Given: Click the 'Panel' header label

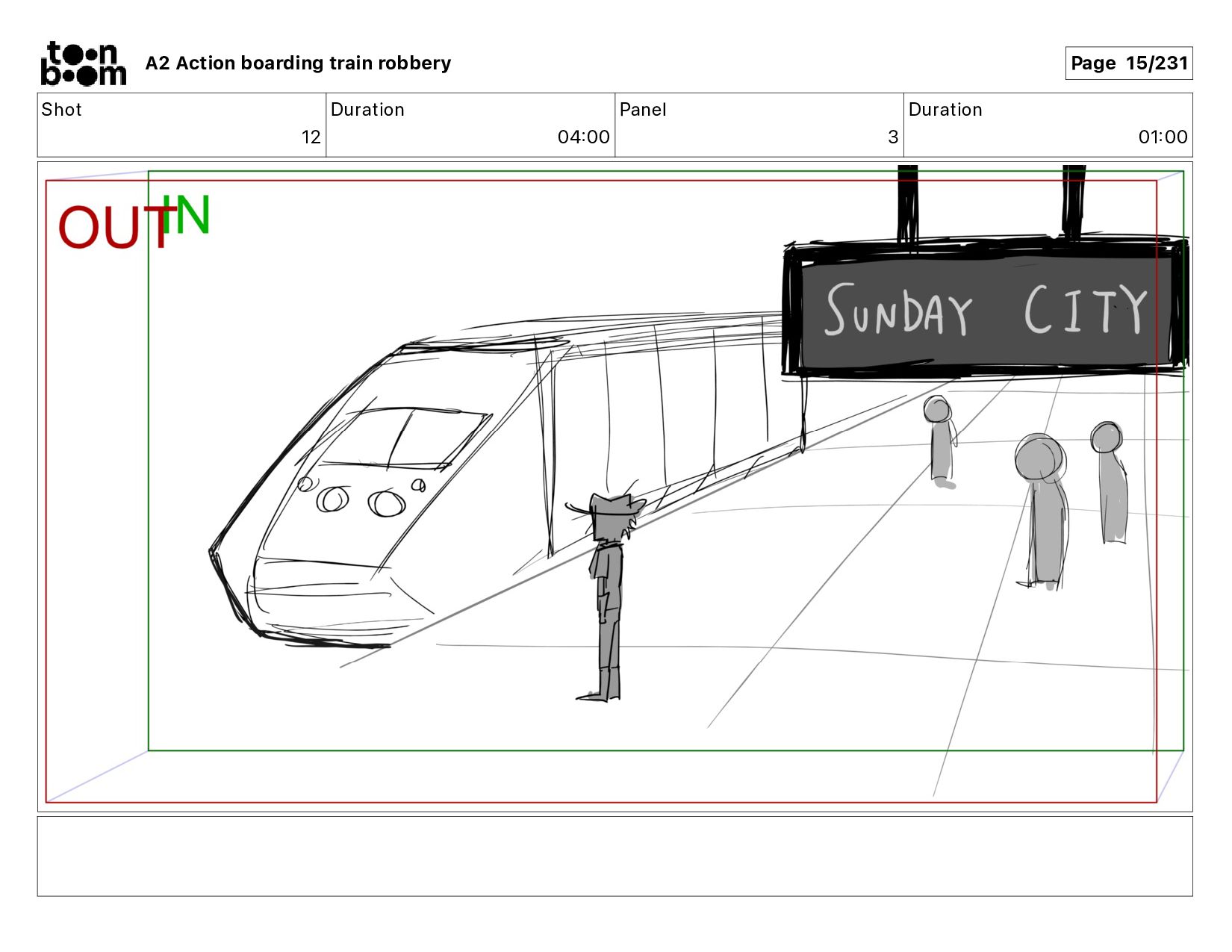Looking at the screenshot, I should tap(643, 110).
